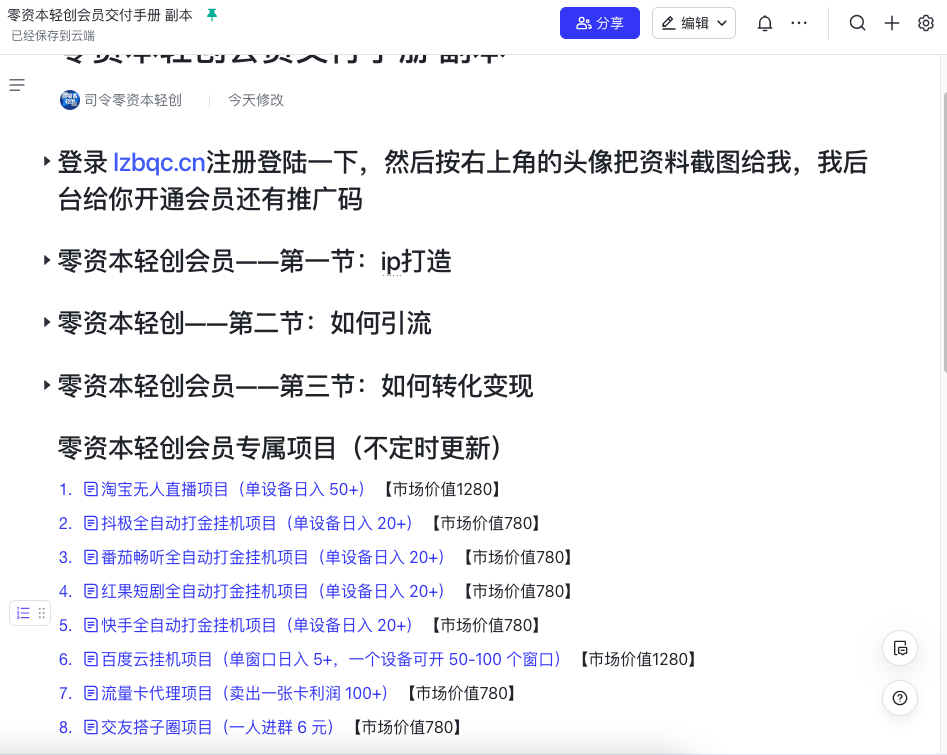This screenshot has height=755, width=947.
Task: Expand the '如何引流' section triangle
Action: pyautogui.click(x=47, y=323)
